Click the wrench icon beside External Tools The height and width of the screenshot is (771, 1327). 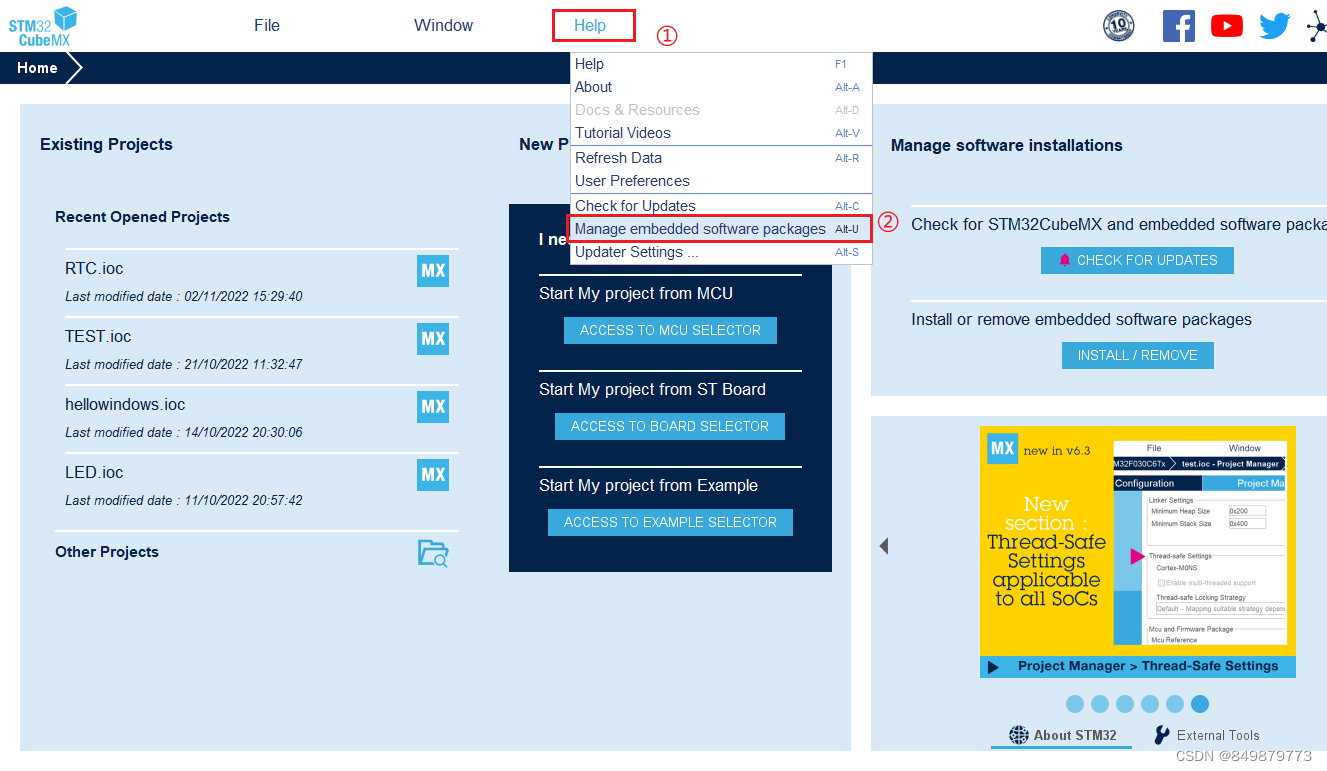click(x=1161, y=735)
